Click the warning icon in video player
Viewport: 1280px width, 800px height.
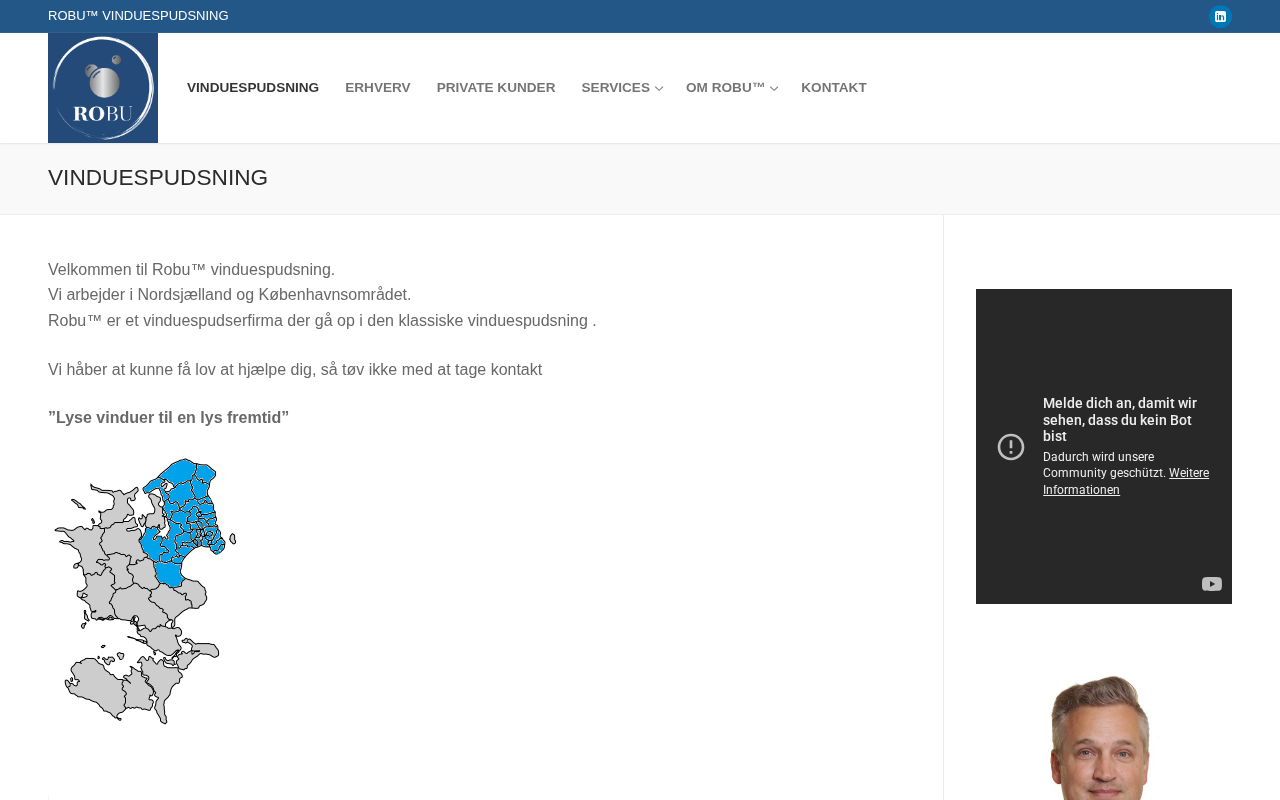(x=1011, y=447)
